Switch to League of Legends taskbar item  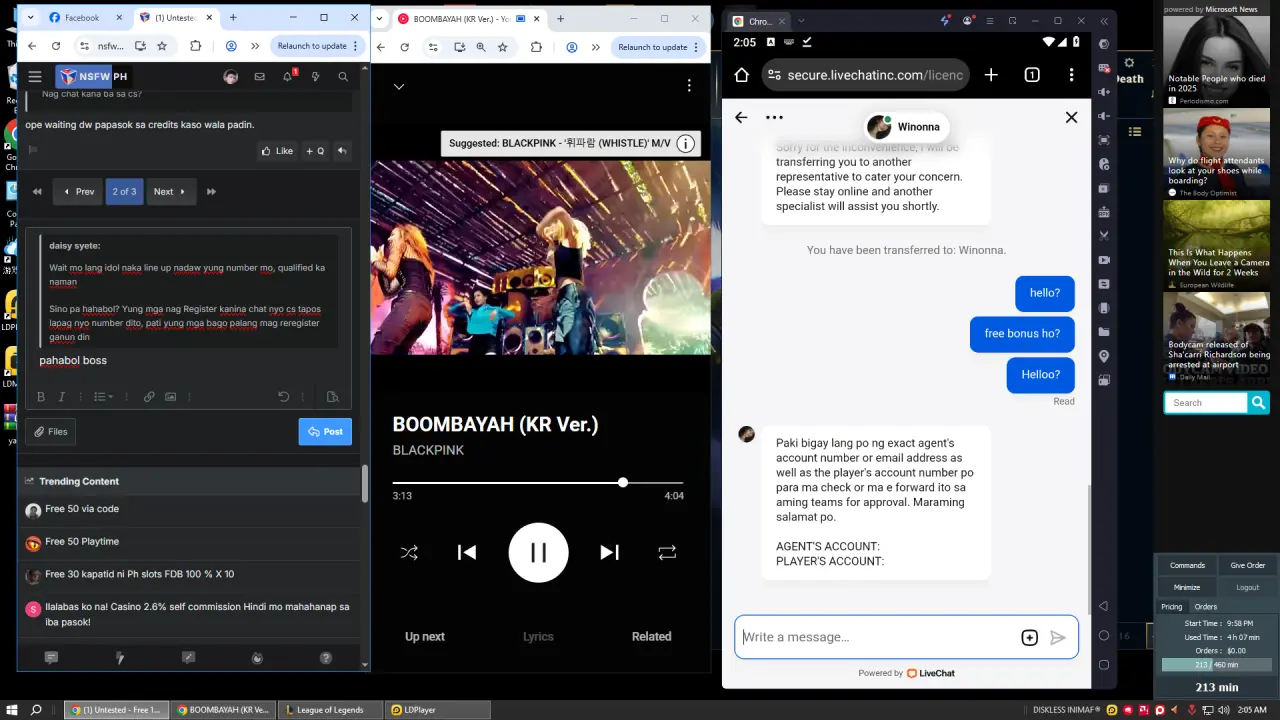coord(330,710)
